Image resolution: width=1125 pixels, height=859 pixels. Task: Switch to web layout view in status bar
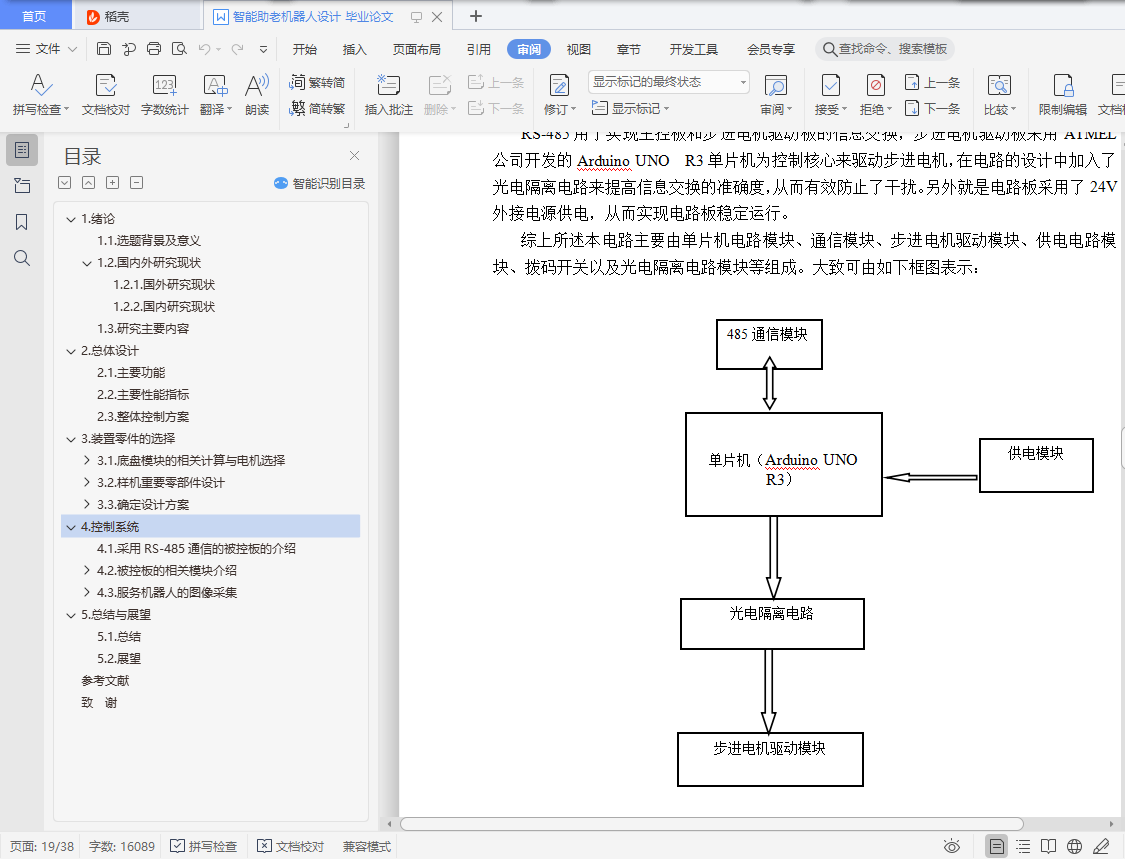pos(1074,846)
